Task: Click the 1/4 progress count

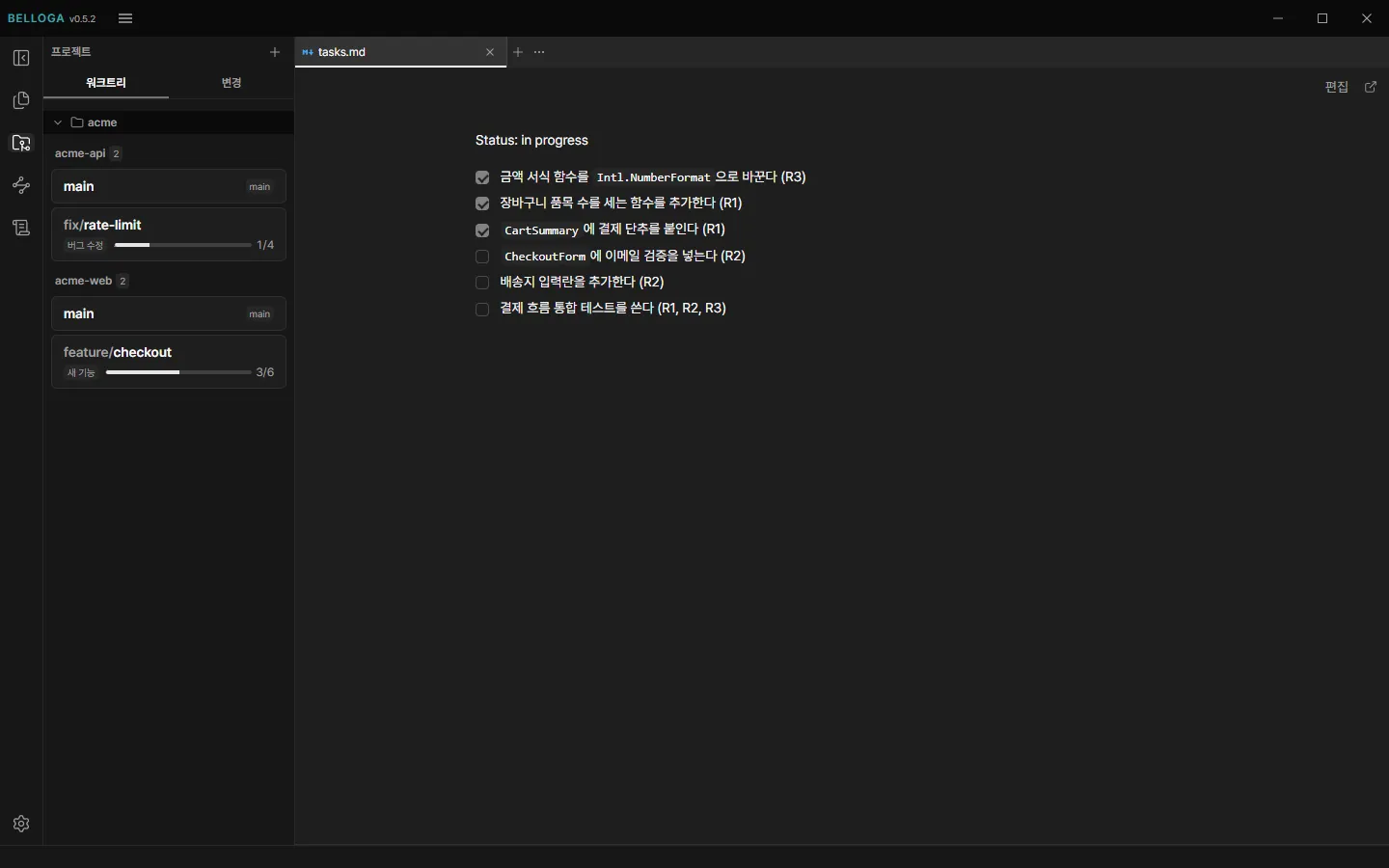Action: click(x=265, y=245)
